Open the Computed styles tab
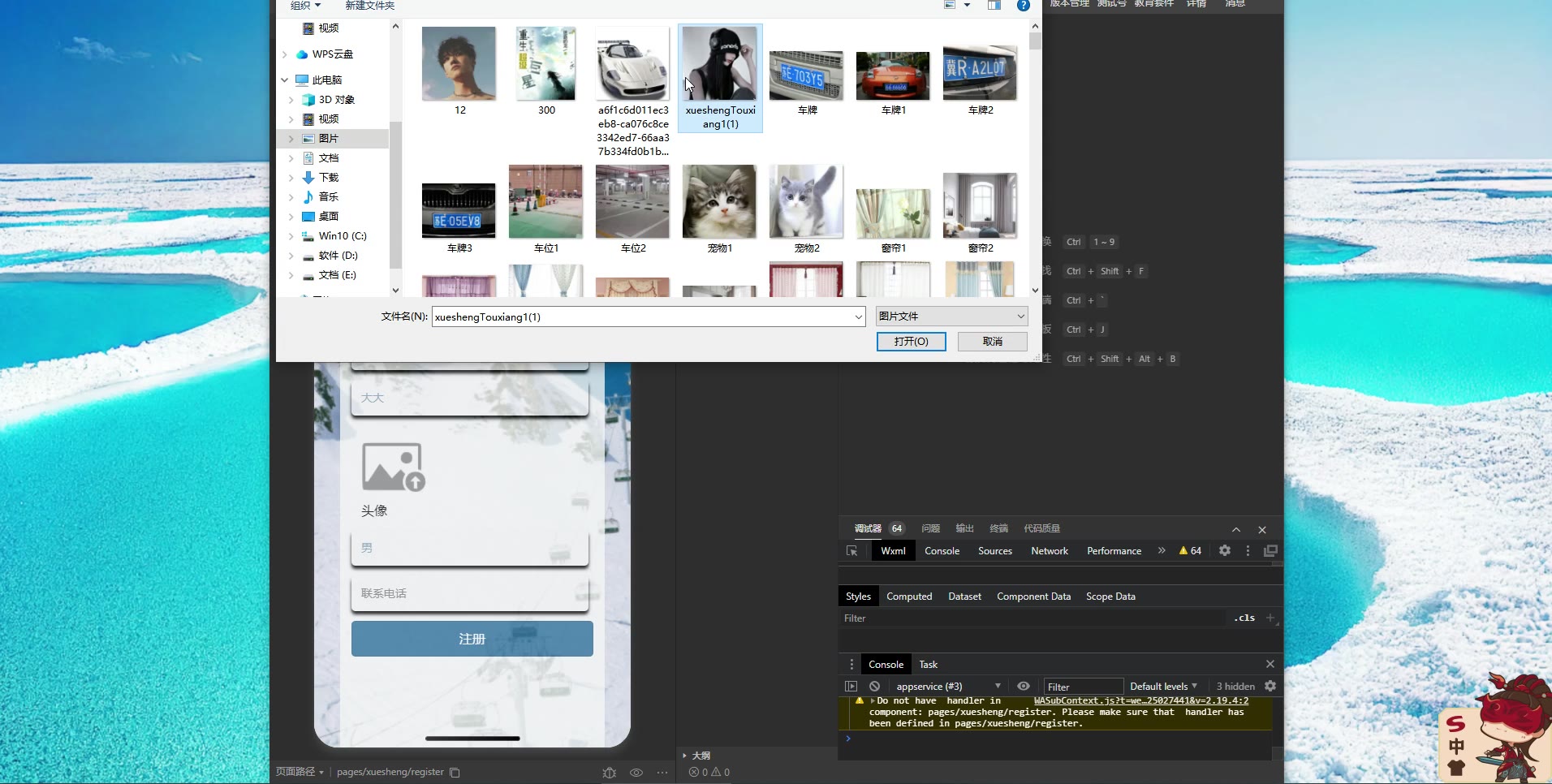This screenshot has height=784, width=1552. [909, 597]
